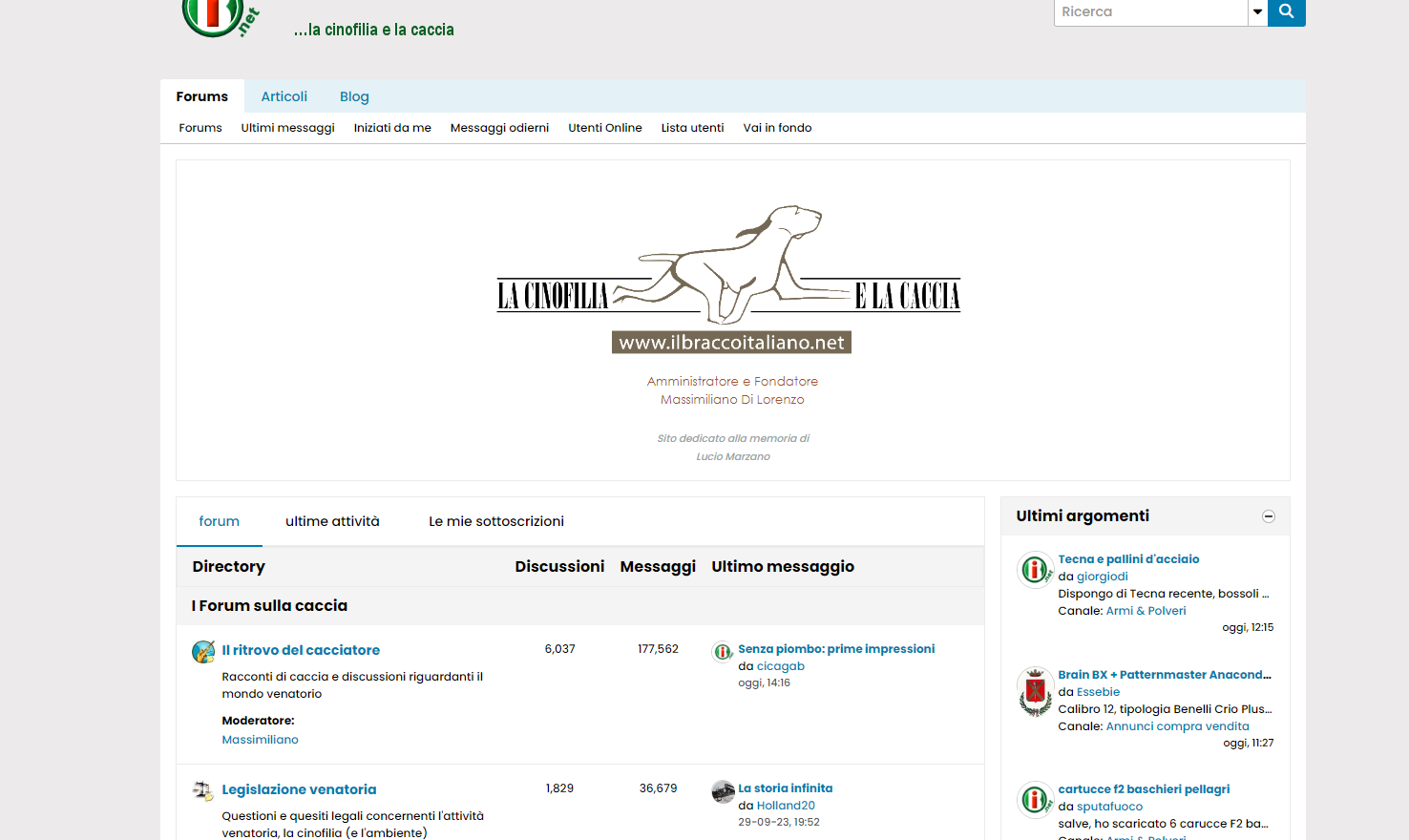
Task: Click Essebie's crest avatar
Action: click(1035, 691)
